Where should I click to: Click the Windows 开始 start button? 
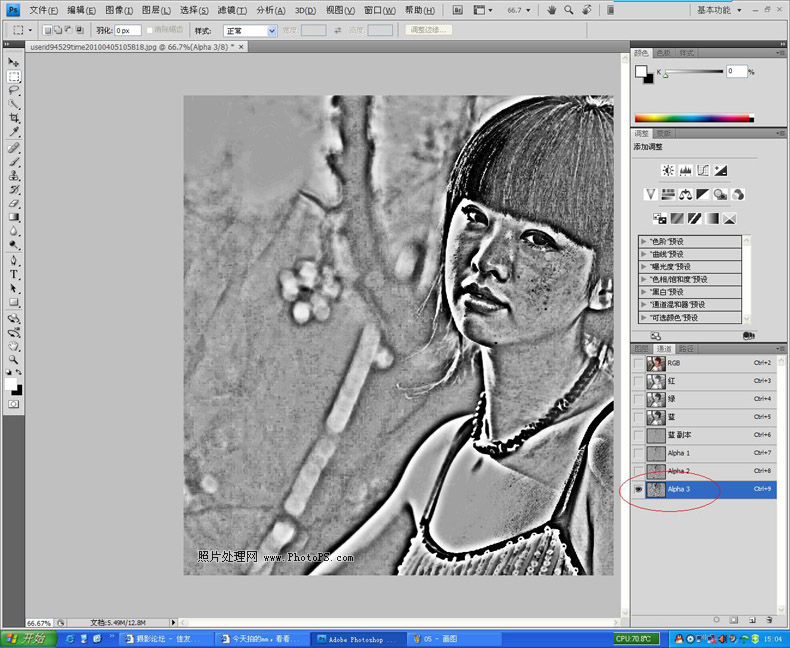[x=28, y=639]
